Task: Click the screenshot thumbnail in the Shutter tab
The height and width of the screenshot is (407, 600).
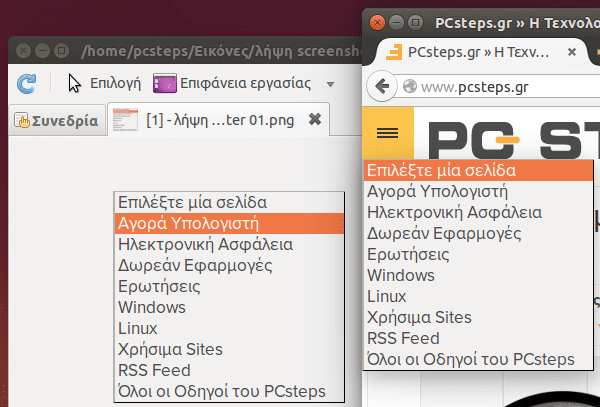Action: point(126,120)
